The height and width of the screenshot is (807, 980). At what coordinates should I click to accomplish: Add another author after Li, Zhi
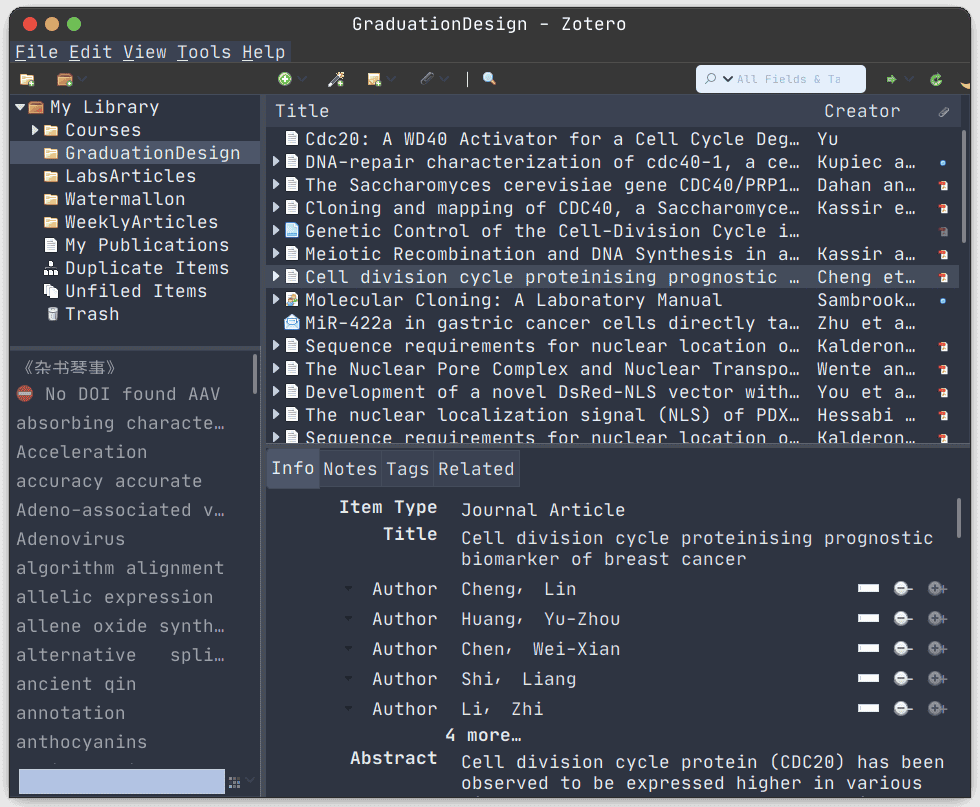point(937,708)
